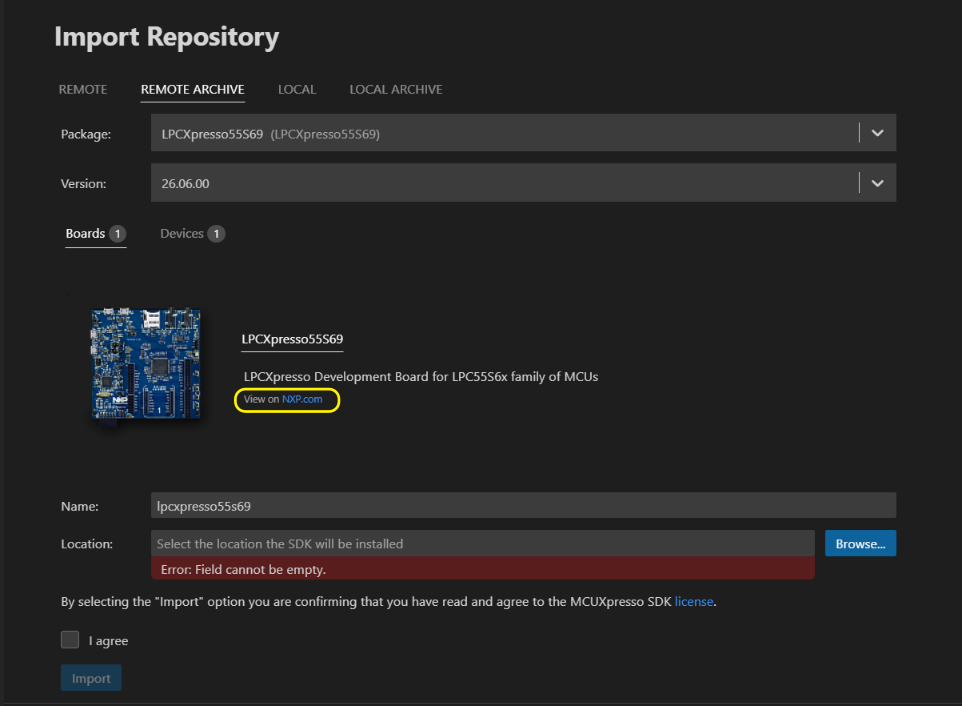The image size is (962, 706).
Task: Click the Browse... button
Action: tap(860, 543)
